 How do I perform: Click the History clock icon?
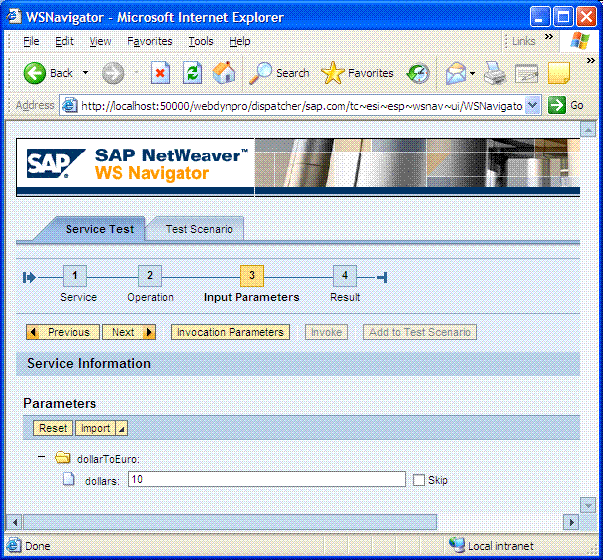click(x=418, y=73)
